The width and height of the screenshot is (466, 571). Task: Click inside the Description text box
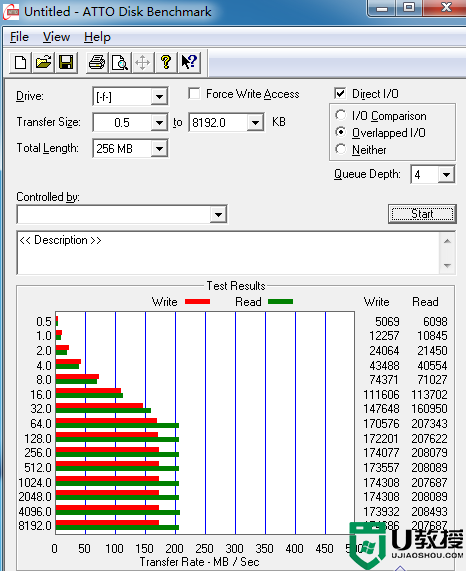(x=228, y=253)
